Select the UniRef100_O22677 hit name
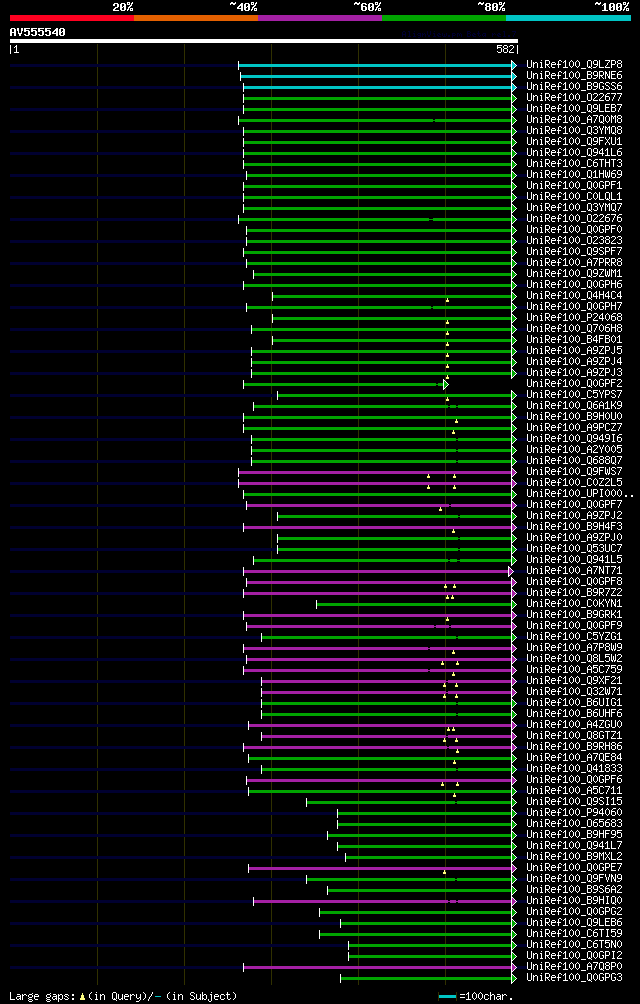 click(x=574, y=97)
